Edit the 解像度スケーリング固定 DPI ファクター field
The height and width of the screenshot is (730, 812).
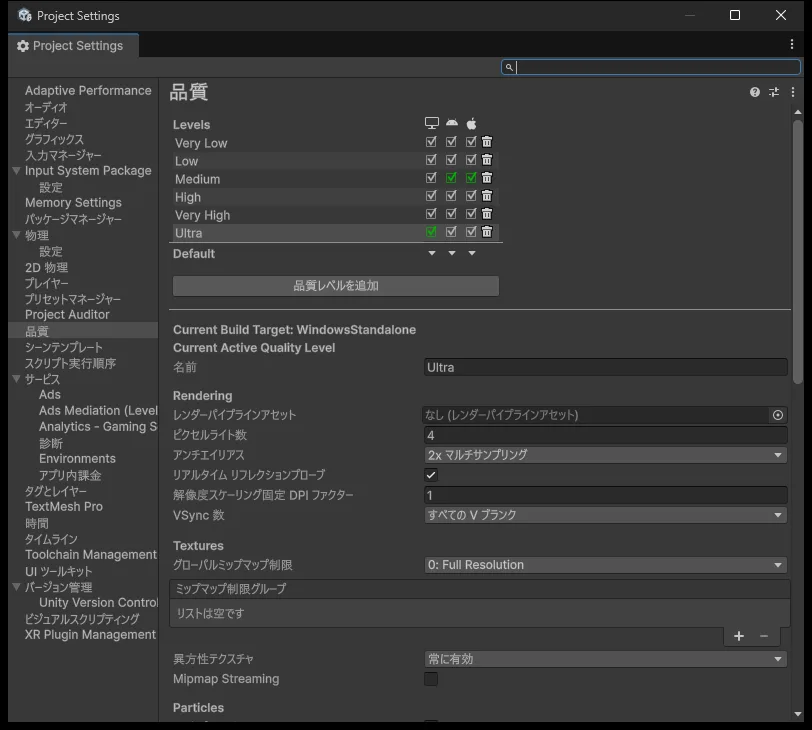pyautogui.click(x=605, y=495)
